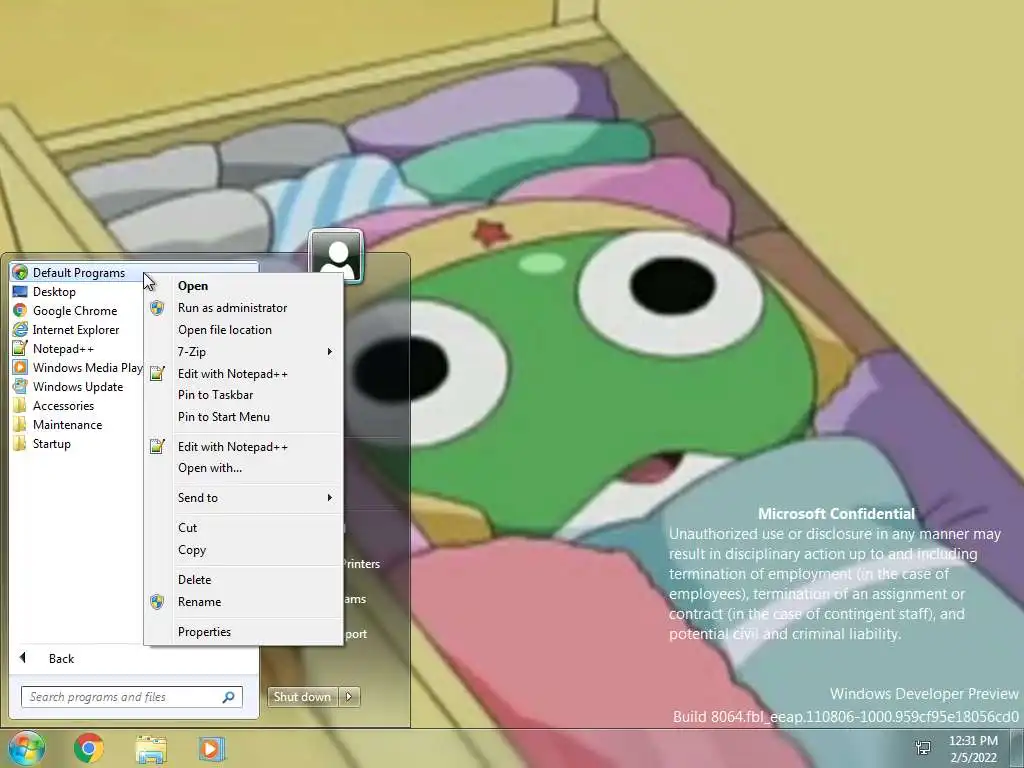Select Pin to Taskbar
The height and width of the screenshot is (768, 1024).
(x=244, y=394)
